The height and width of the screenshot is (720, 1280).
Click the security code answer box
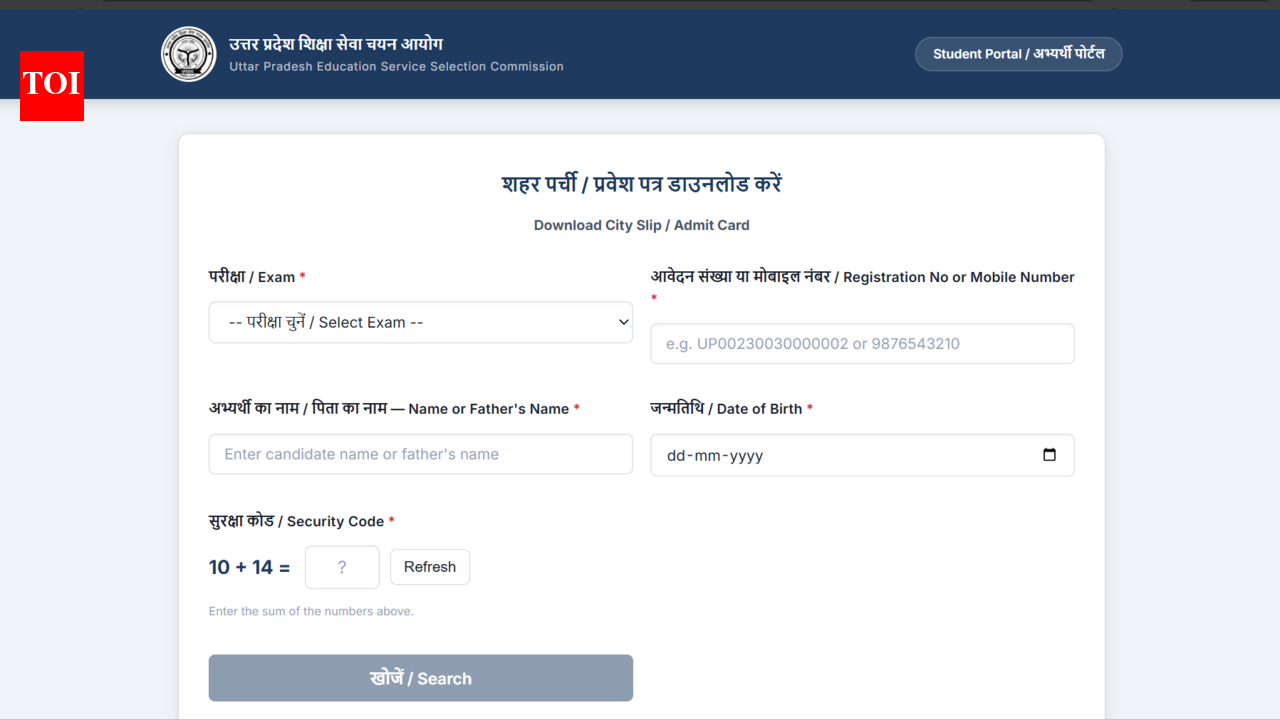click(x=342, y=567)
